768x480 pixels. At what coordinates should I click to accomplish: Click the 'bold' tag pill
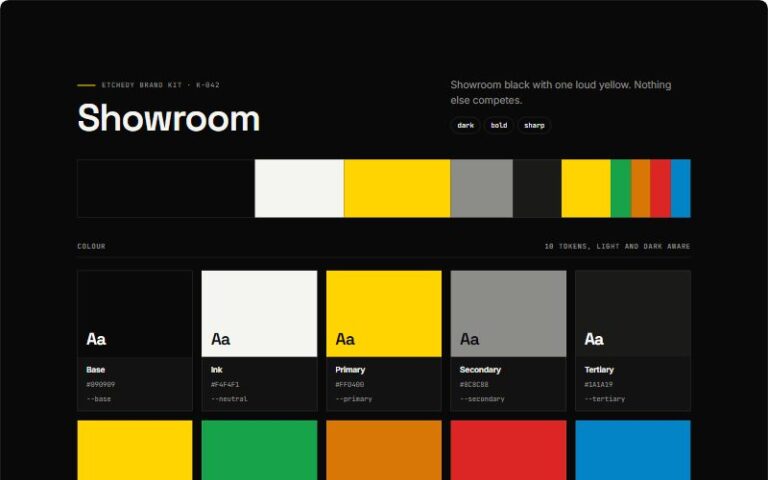coord(499,125)
